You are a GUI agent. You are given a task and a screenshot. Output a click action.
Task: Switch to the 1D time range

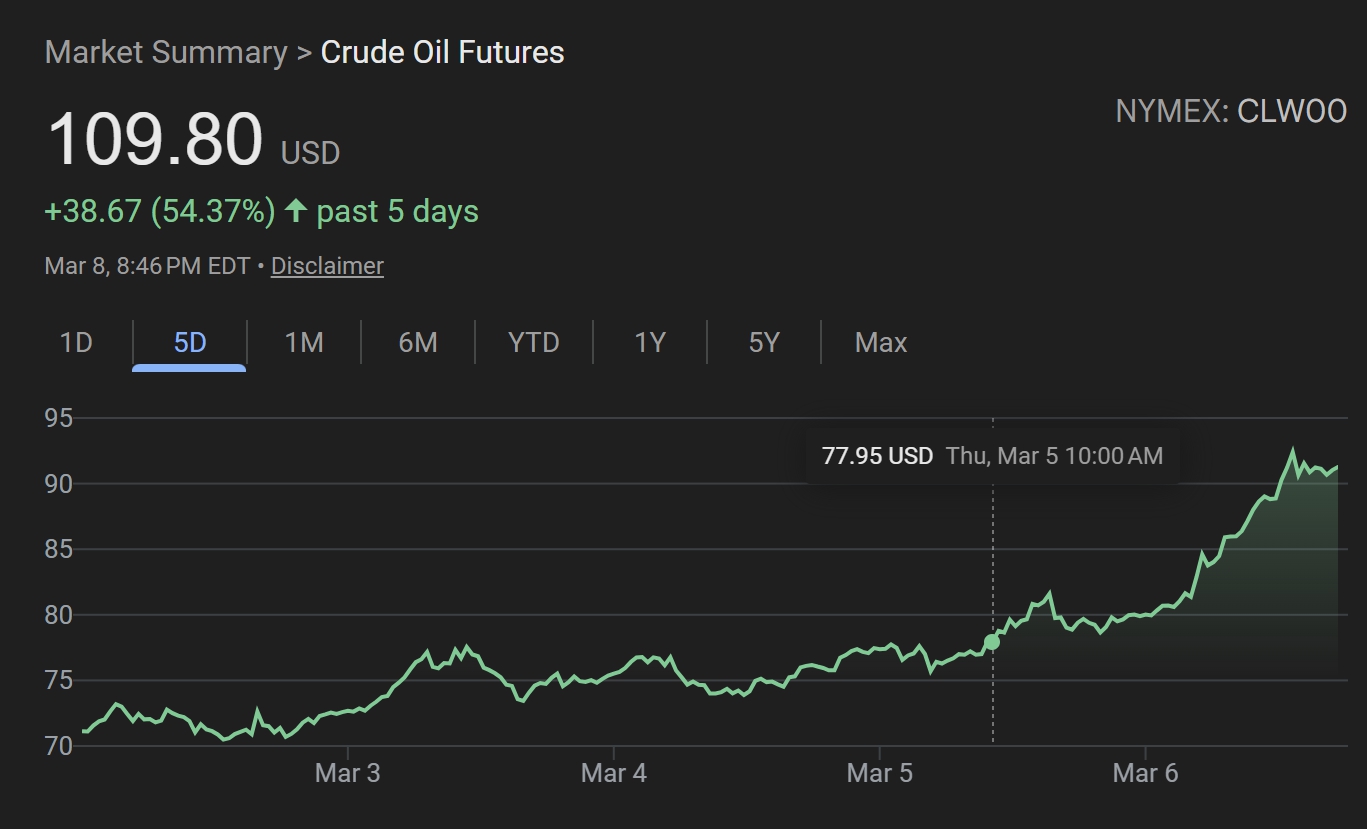[x=76, y=343]
